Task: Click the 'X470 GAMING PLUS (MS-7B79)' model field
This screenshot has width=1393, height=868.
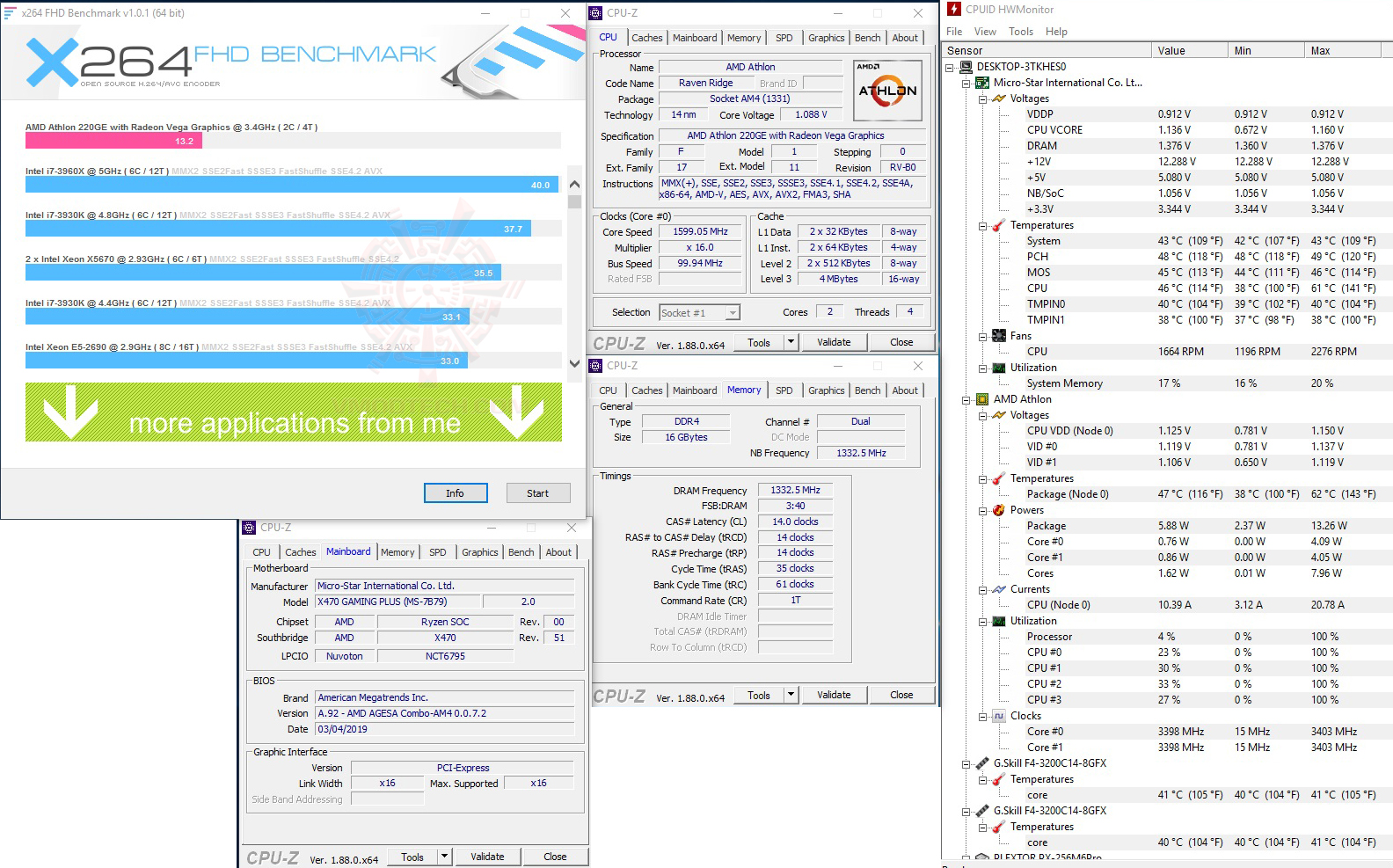Action: [x=397, y=602]
